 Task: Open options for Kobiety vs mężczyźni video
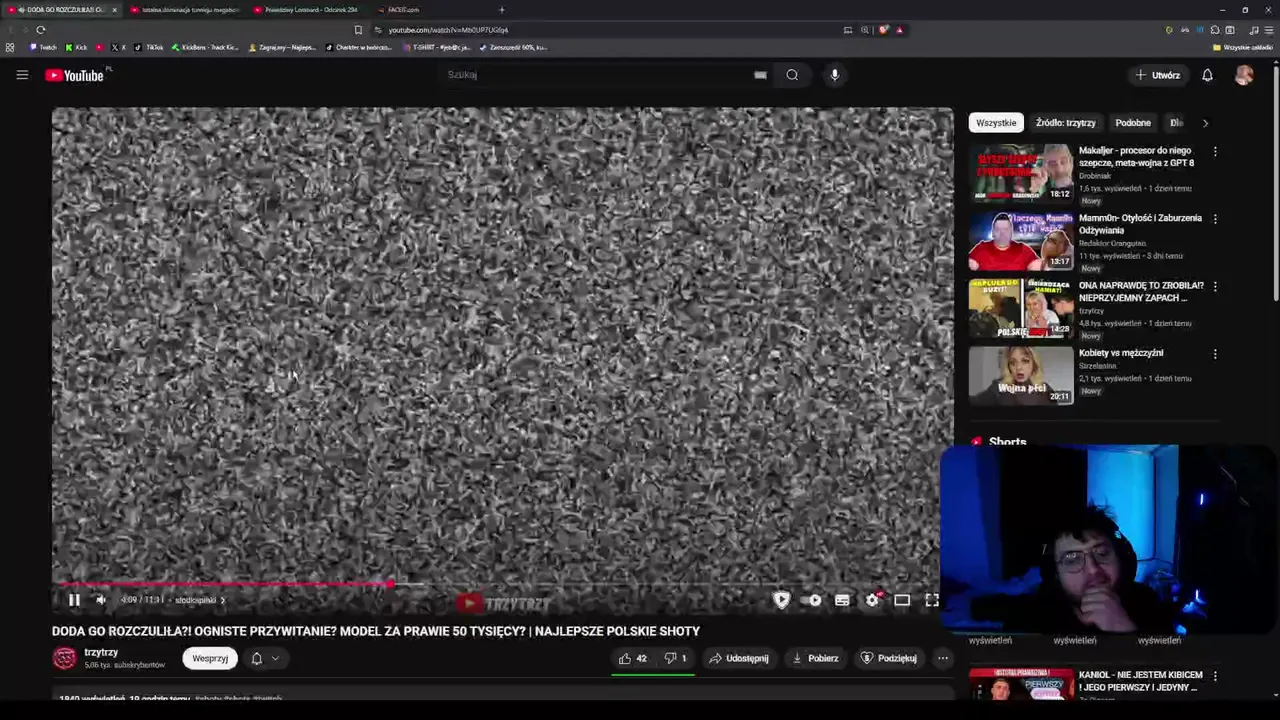(x=1215, y=354)
